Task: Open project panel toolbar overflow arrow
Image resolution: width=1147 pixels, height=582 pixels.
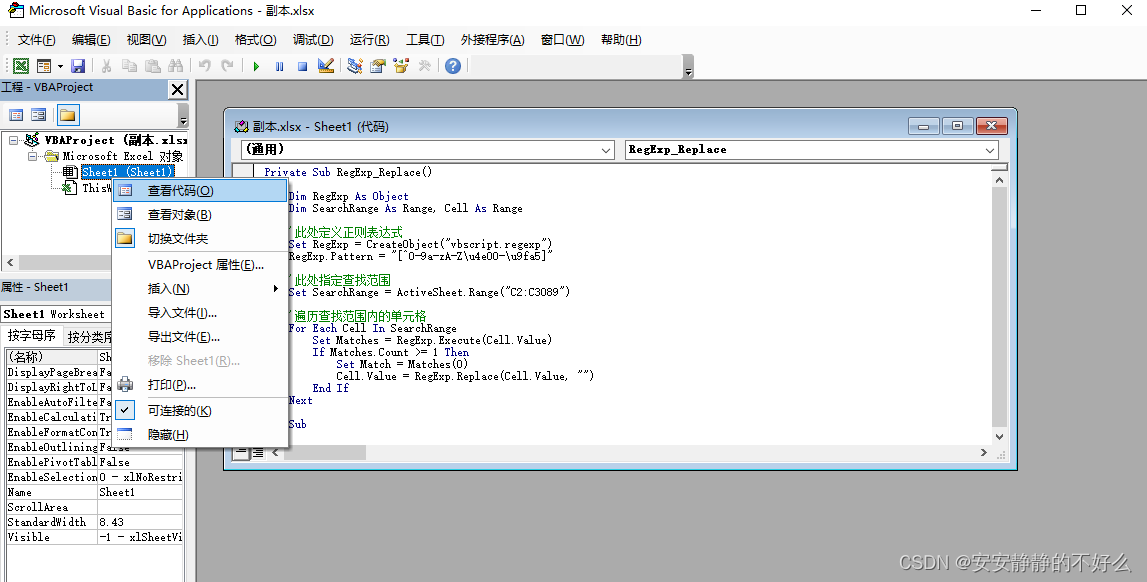Action: pos(183,118)
